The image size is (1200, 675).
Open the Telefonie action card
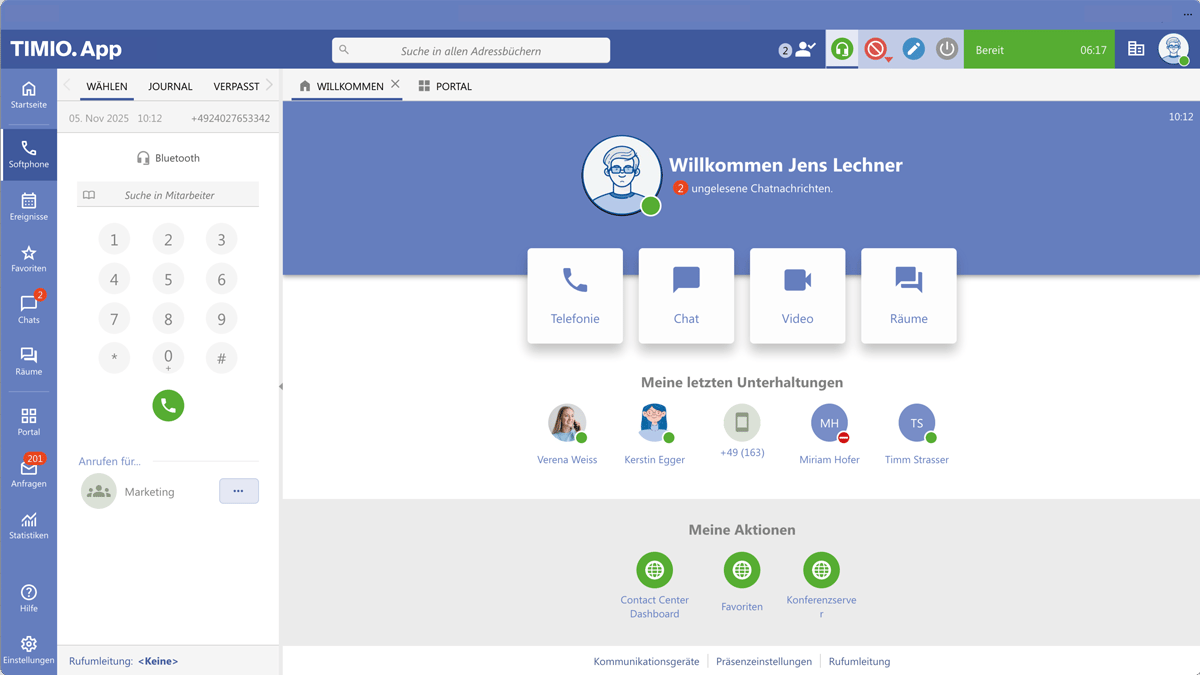(575, 295)
